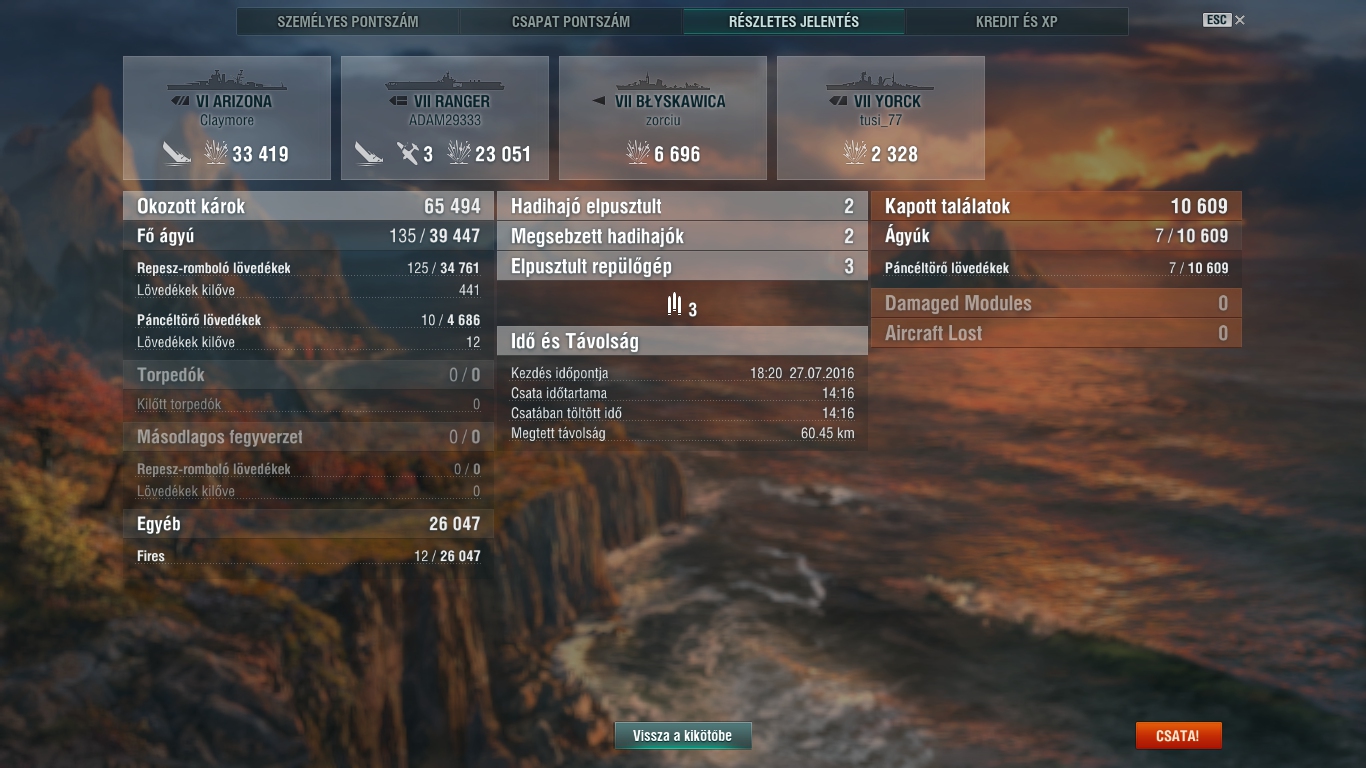Image resolution: width=1366 pixels, height=768 pixels.
Task: Click the destroyed planes bomb icon
Action: point(674,305)
